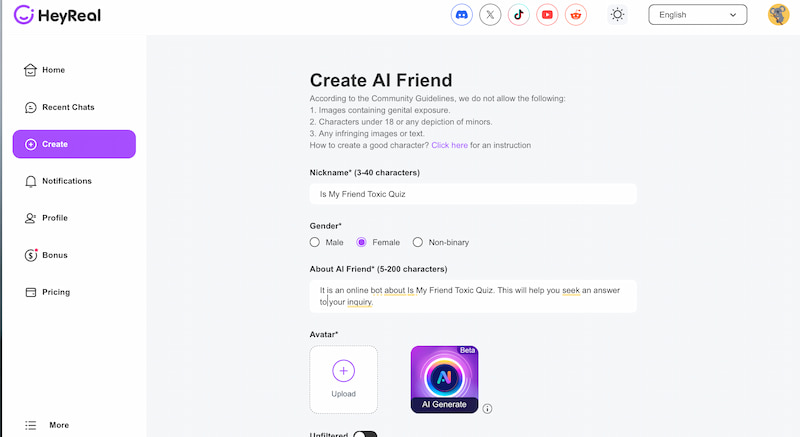The image size is (800, 437).
Task: Click the plus icon in Upload box
Action: (x=343, y=371)
